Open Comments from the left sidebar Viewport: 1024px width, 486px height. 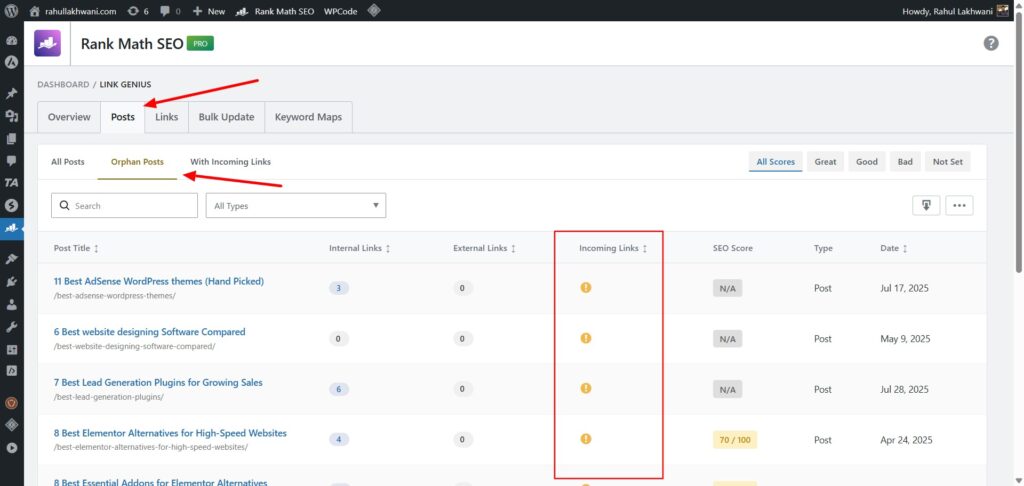pos(11,160)
